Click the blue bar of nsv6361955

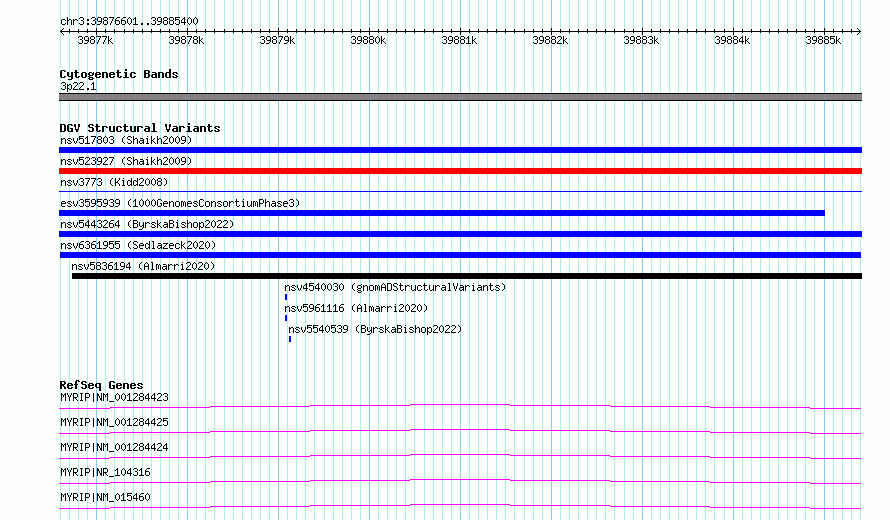pos(460,255)
